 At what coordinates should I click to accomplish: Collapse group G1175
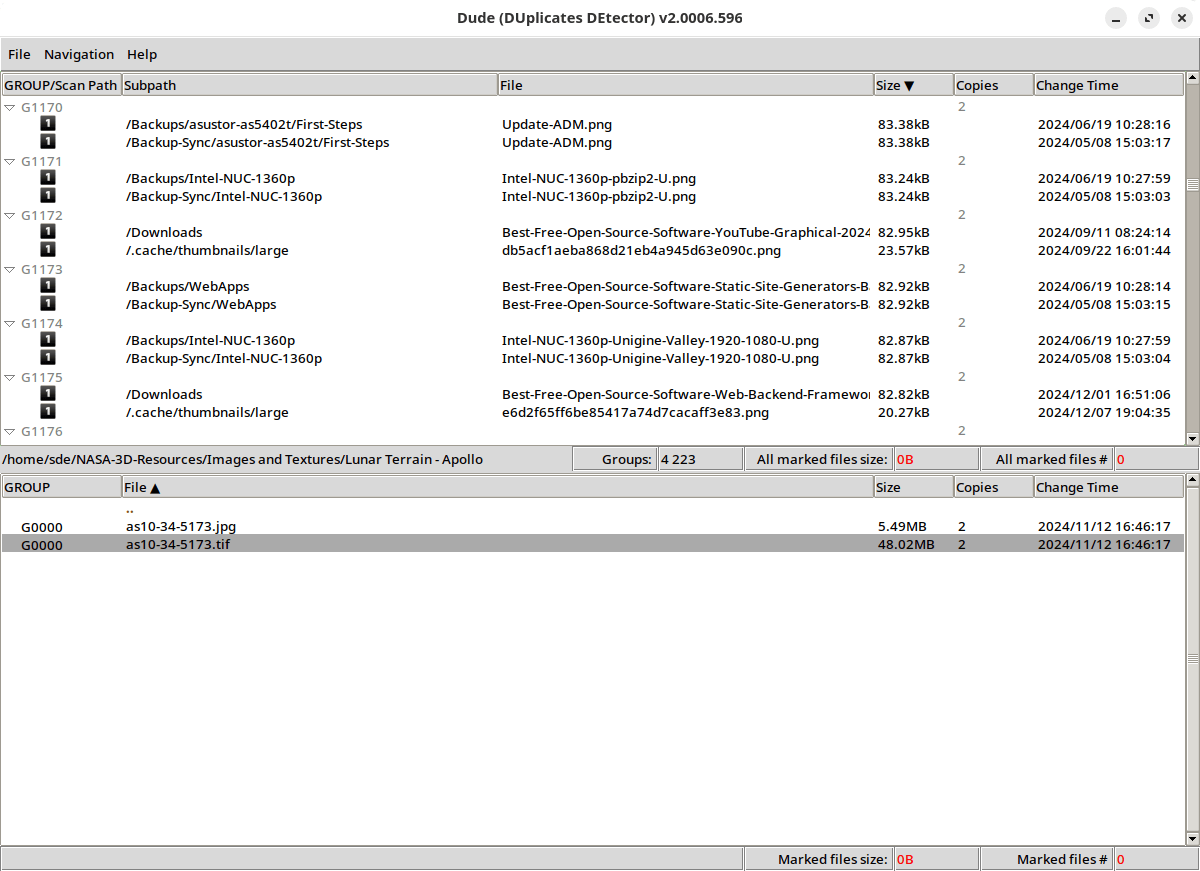click(x=10, y=377)
